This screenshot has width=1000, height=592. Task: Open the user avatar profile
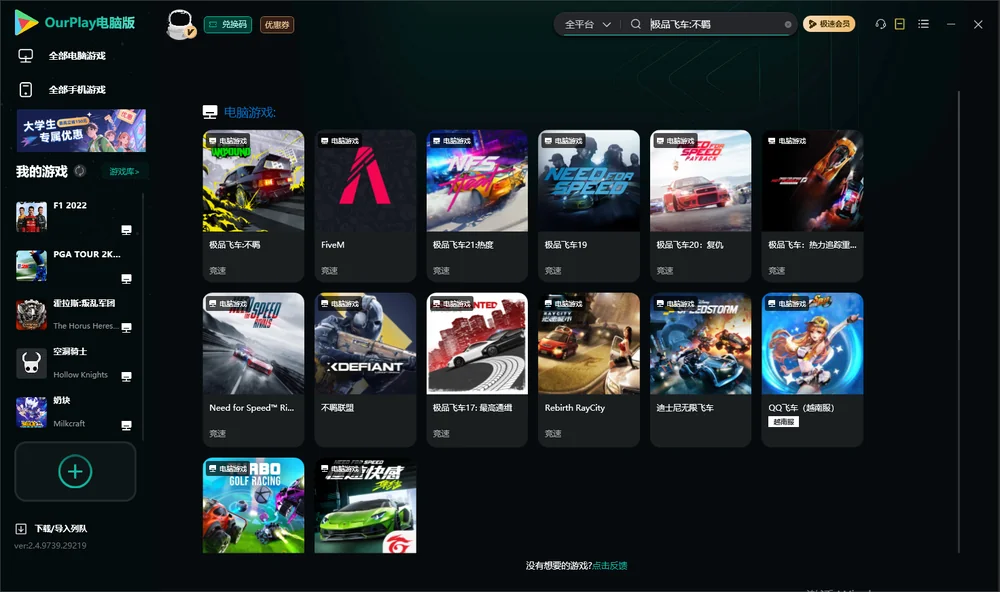(x=181, y=24)
